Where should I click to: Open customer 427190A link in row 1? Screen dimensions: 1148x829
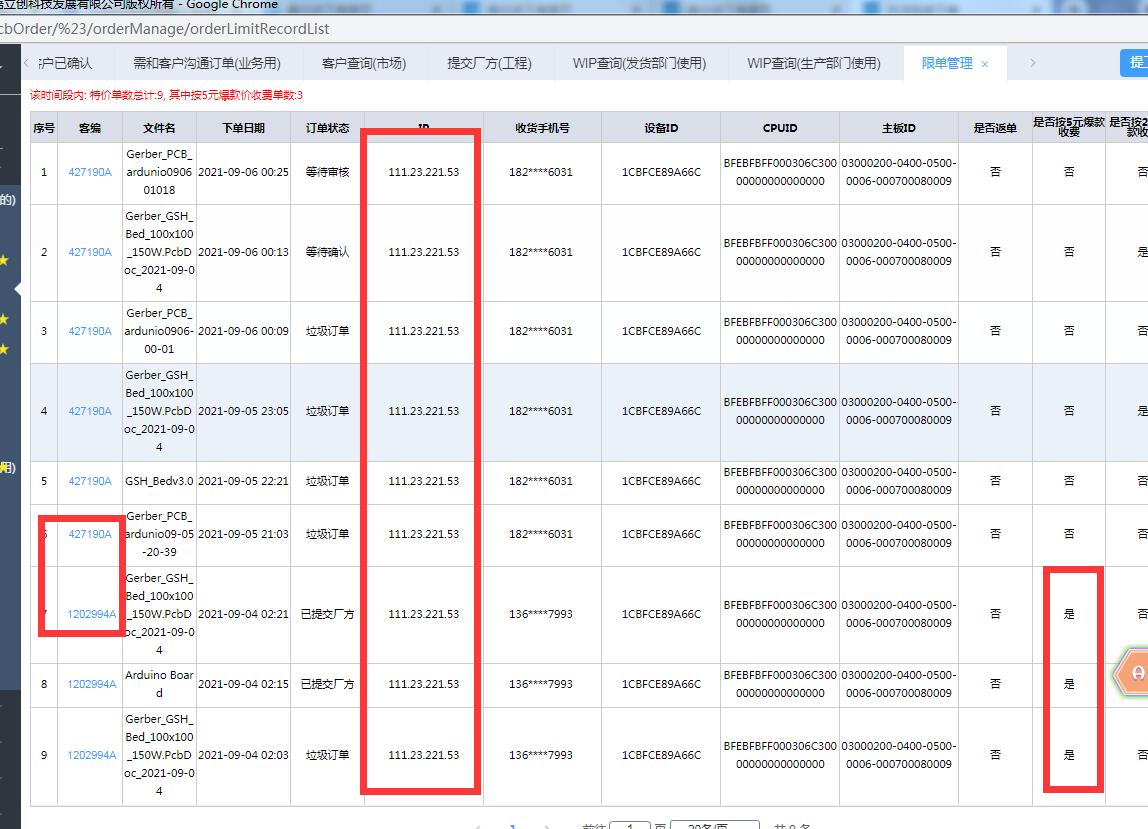pos(90,172)
